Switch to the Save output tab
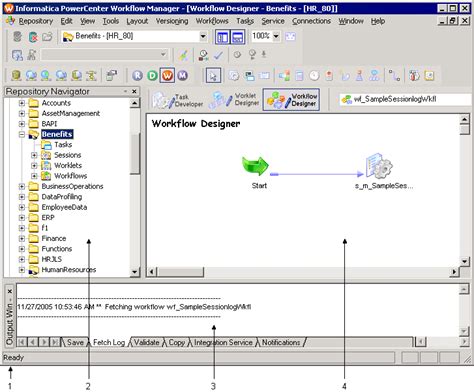The image size is (474, 392). coord(75,342)
